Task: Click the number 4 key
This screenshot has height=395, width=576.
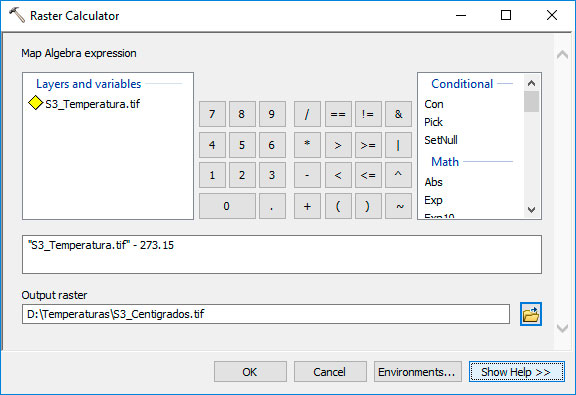Action: (x=212, y=145)
